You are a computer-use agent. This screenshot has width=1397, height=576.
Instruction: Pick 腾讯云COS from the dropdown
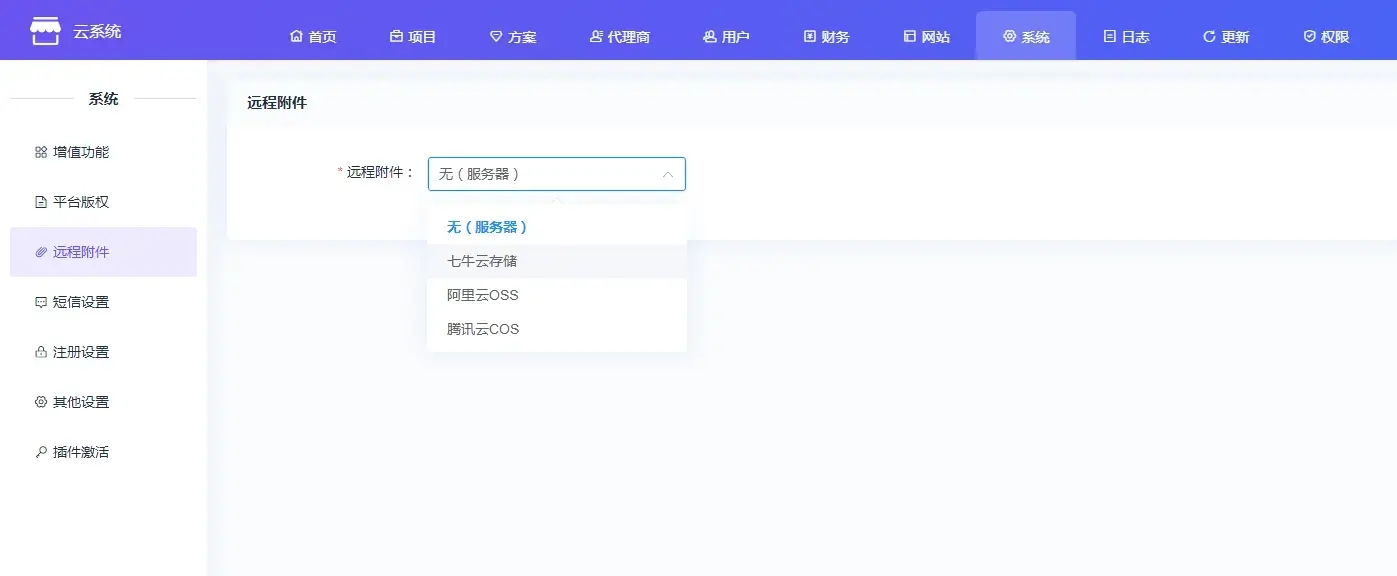click(483, 329)
